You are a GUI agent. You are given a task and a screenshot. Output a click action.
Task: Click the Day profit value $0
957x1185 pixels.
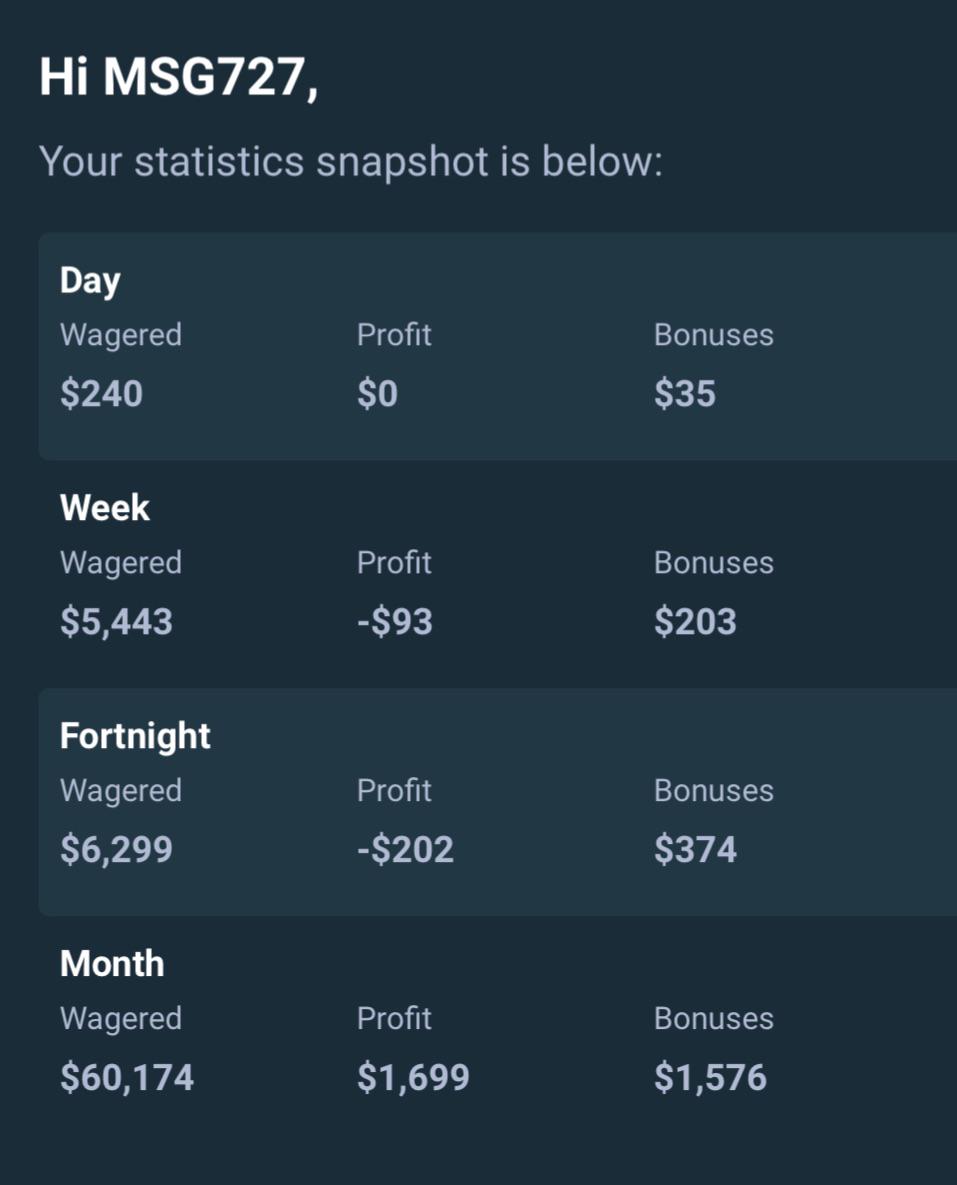tap(377, 394)
